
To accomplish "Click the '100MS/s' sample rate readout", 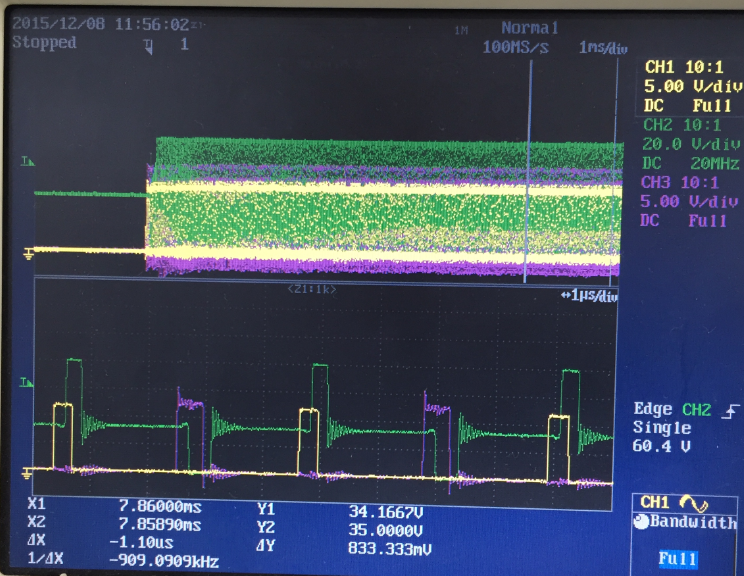I will (515, 47).
